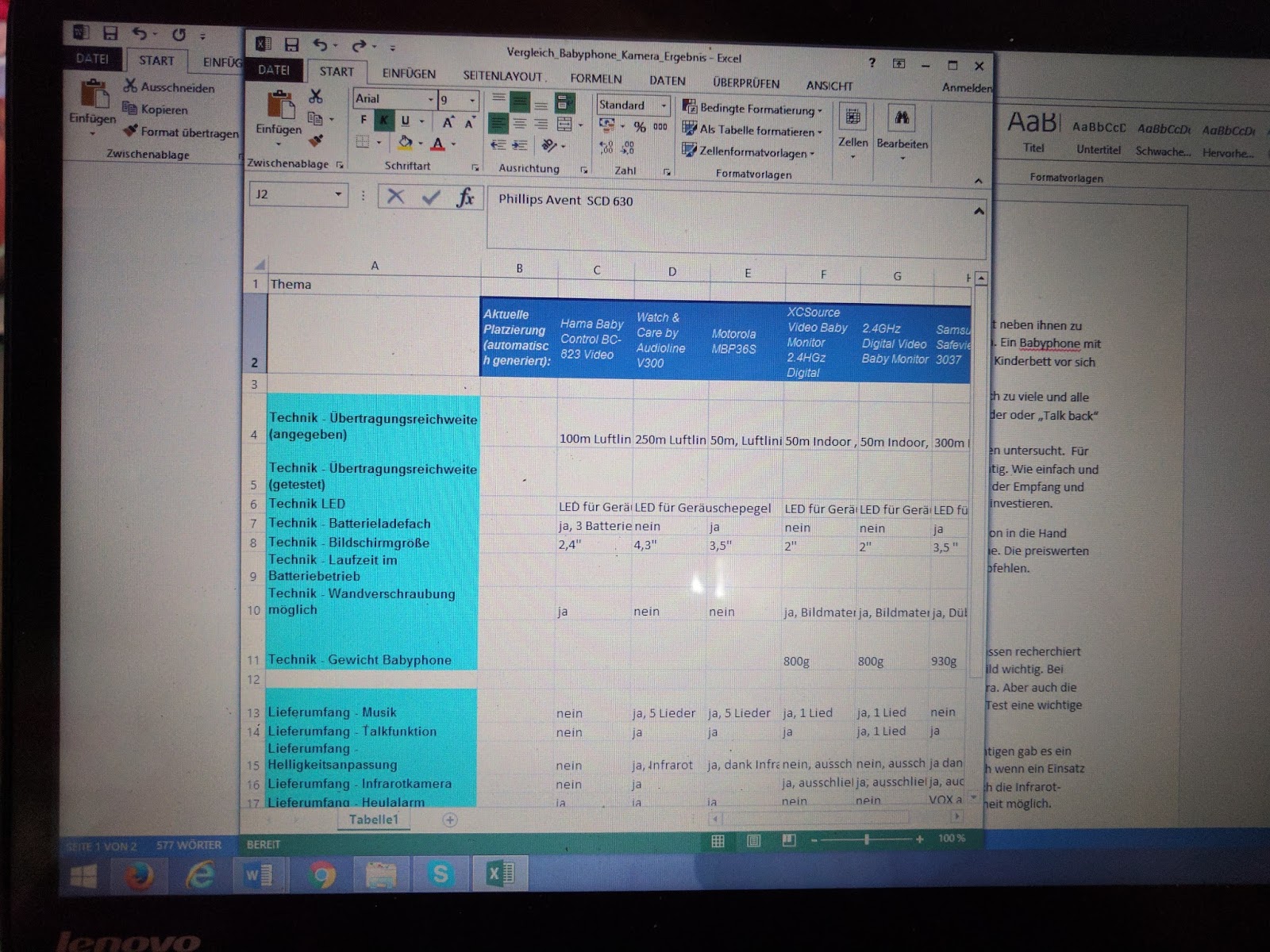The image size is (1270, 952).
Task: Confirm the formula bar entry
Action: point(431,197)
